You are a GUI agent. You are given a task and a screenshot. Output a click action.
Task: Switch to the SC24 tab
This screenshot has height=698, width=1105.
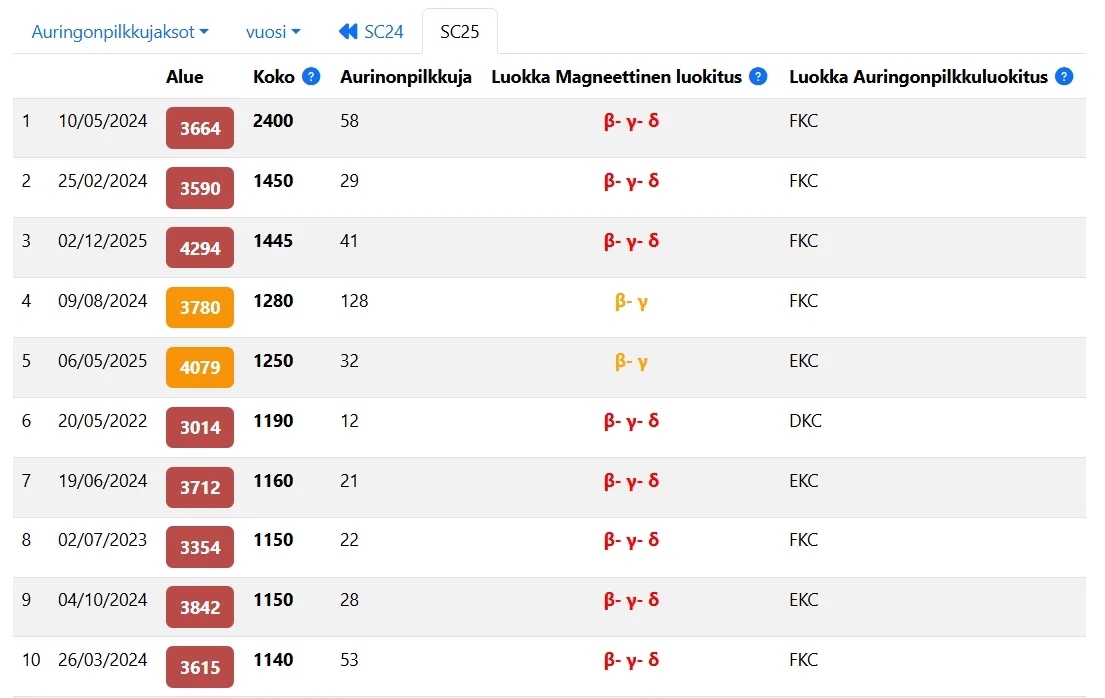tap(372, 32)
